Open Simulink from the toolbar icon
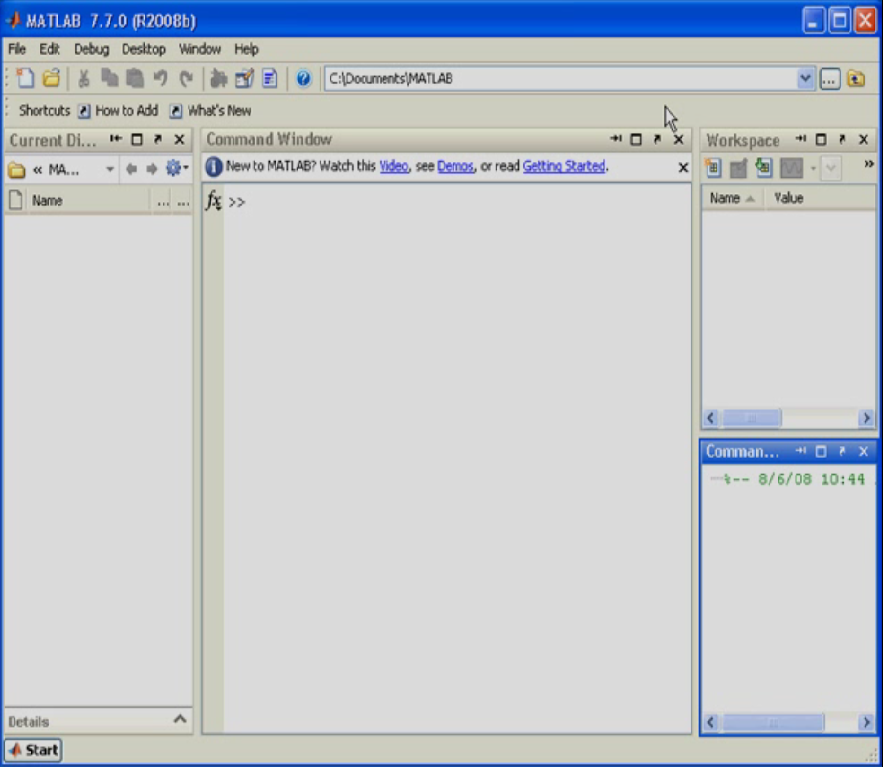883x768 pixels. (218, 78)
